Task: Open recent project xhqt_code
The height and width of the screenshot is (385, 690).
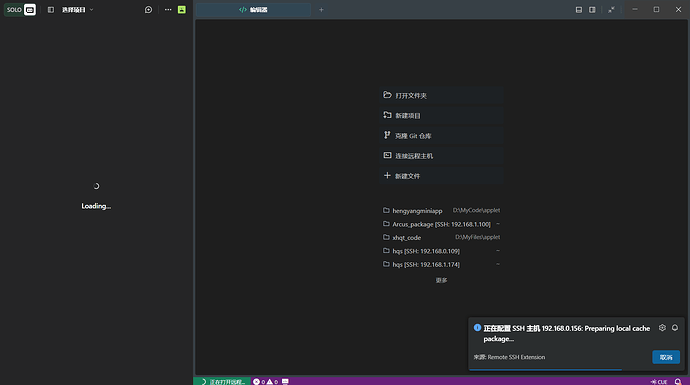Action: click(x=441, y=238)
